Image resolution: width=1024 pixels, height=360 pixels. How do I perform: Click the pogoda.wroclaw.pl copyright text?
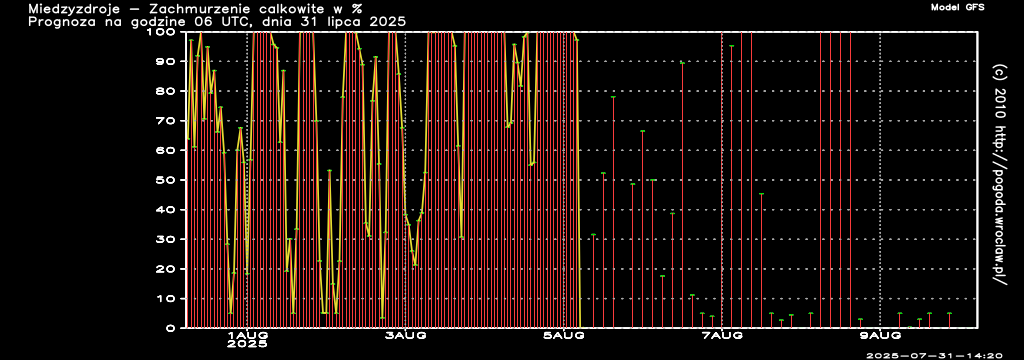(999, 172)
